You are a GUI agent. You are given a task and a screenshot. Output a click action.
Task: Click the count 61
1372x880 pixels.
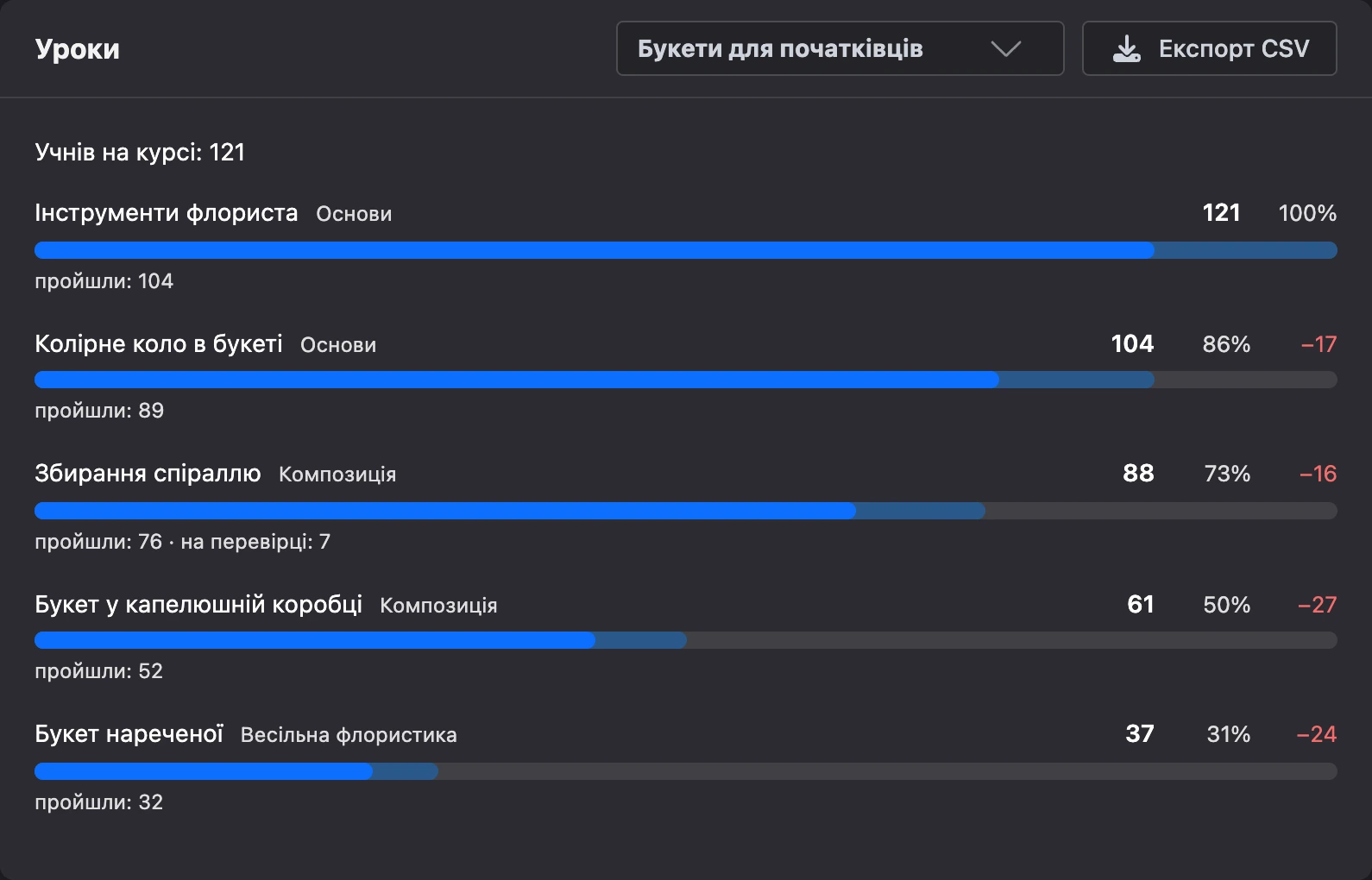[1140, 604]
